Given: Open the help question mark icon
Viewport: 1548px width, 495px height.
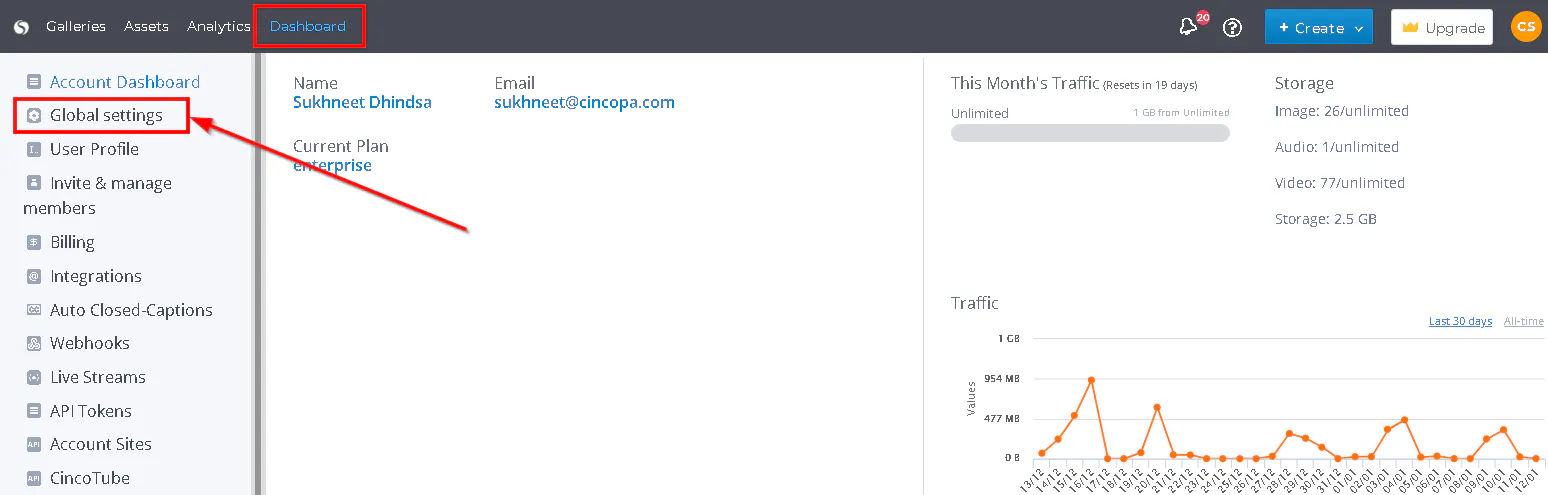Looking at the screenshot, I should tap(1232, 28).
